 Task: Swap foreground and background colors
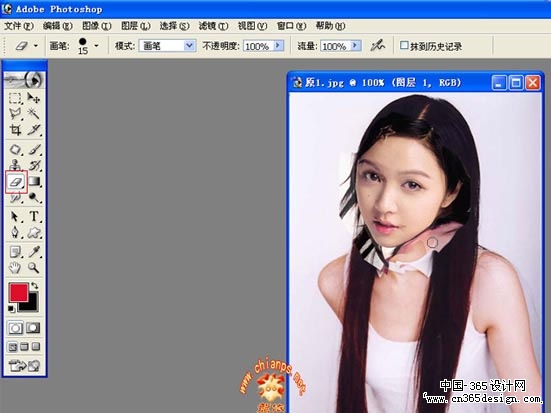point(34,285)
